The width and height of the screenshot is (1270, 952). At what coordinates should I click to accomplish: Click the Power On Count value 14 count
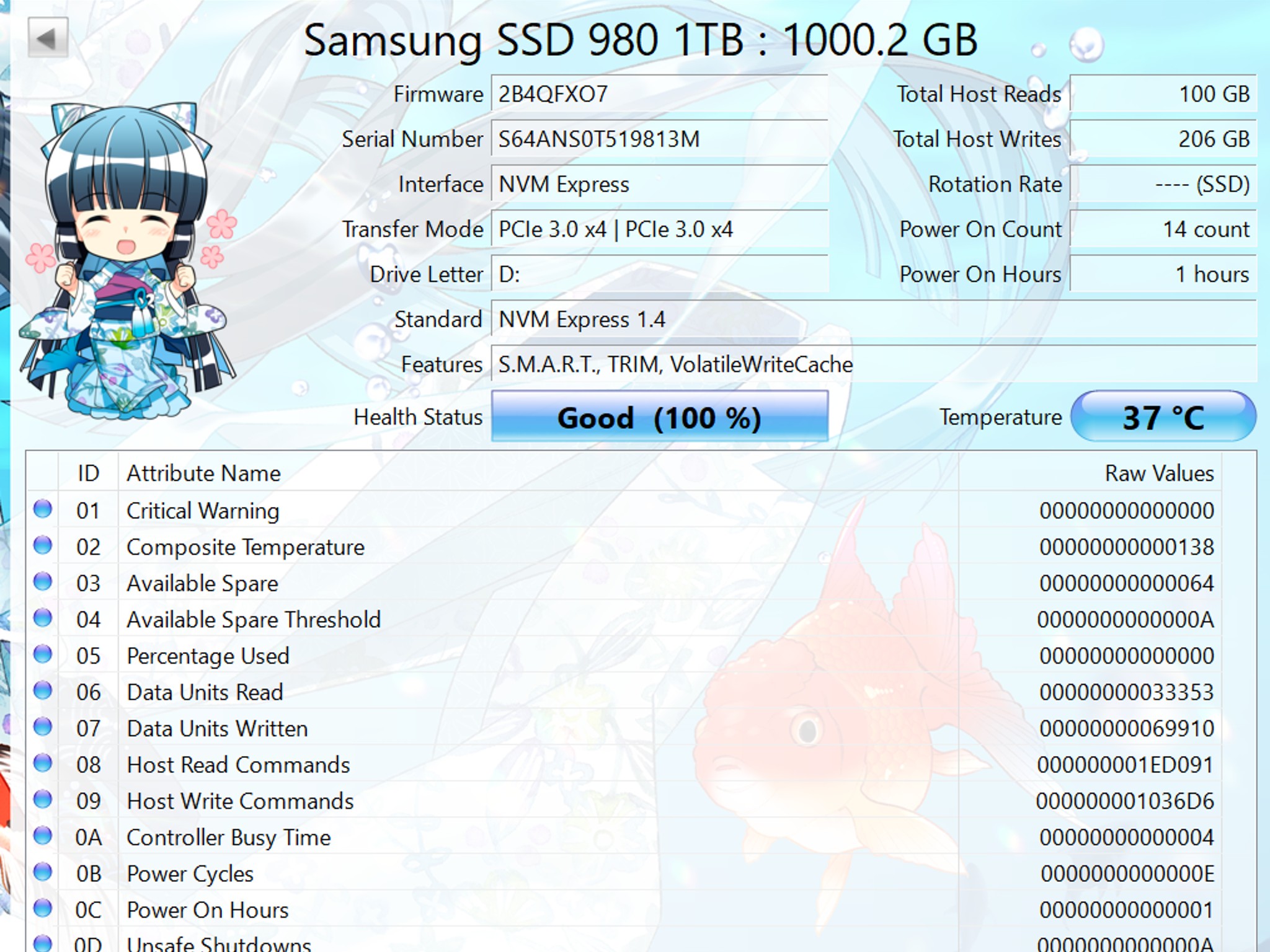1163,229
